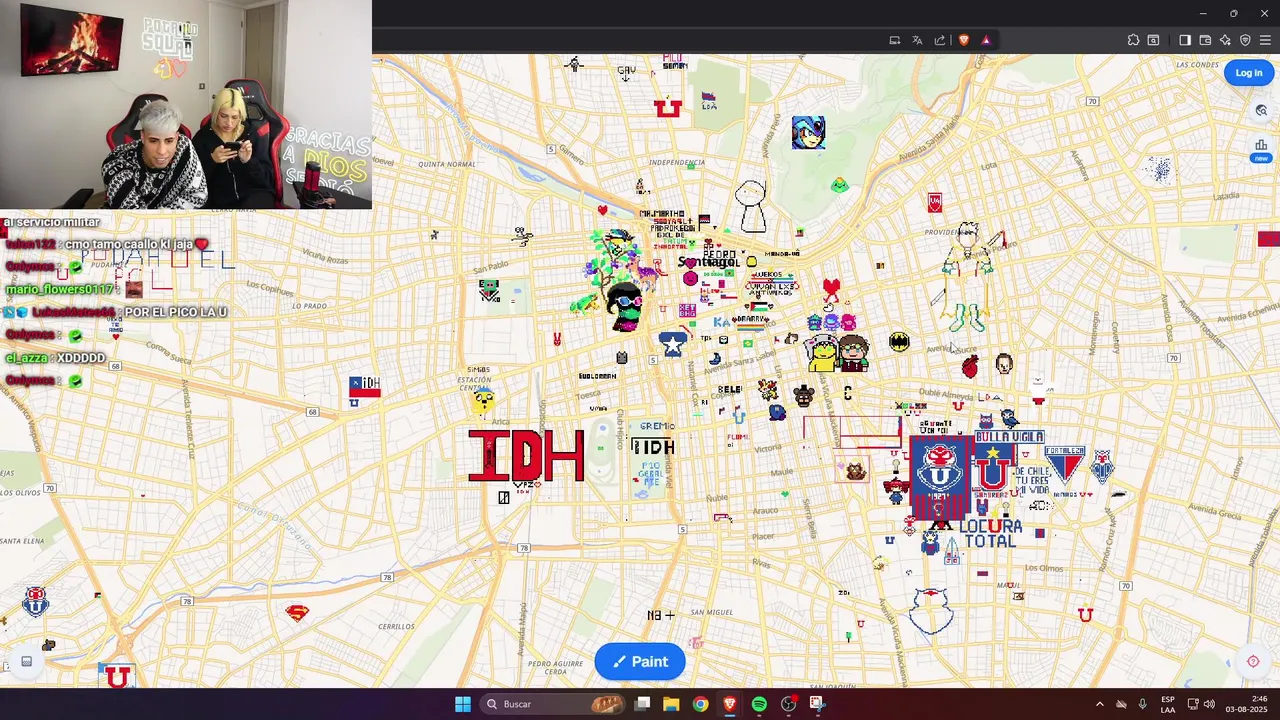The image size is (1280, 720).
Task: Click the tab search icon in toolbar
Action: point(1153,40)
